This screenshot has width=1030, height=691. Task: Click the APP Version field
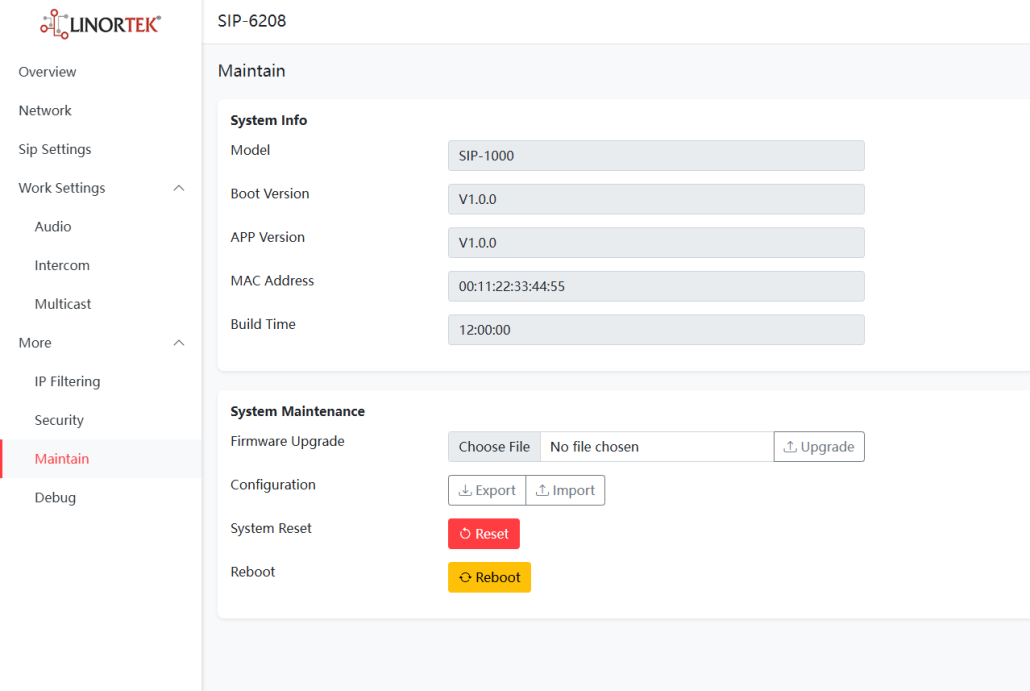tap(656, 242)
